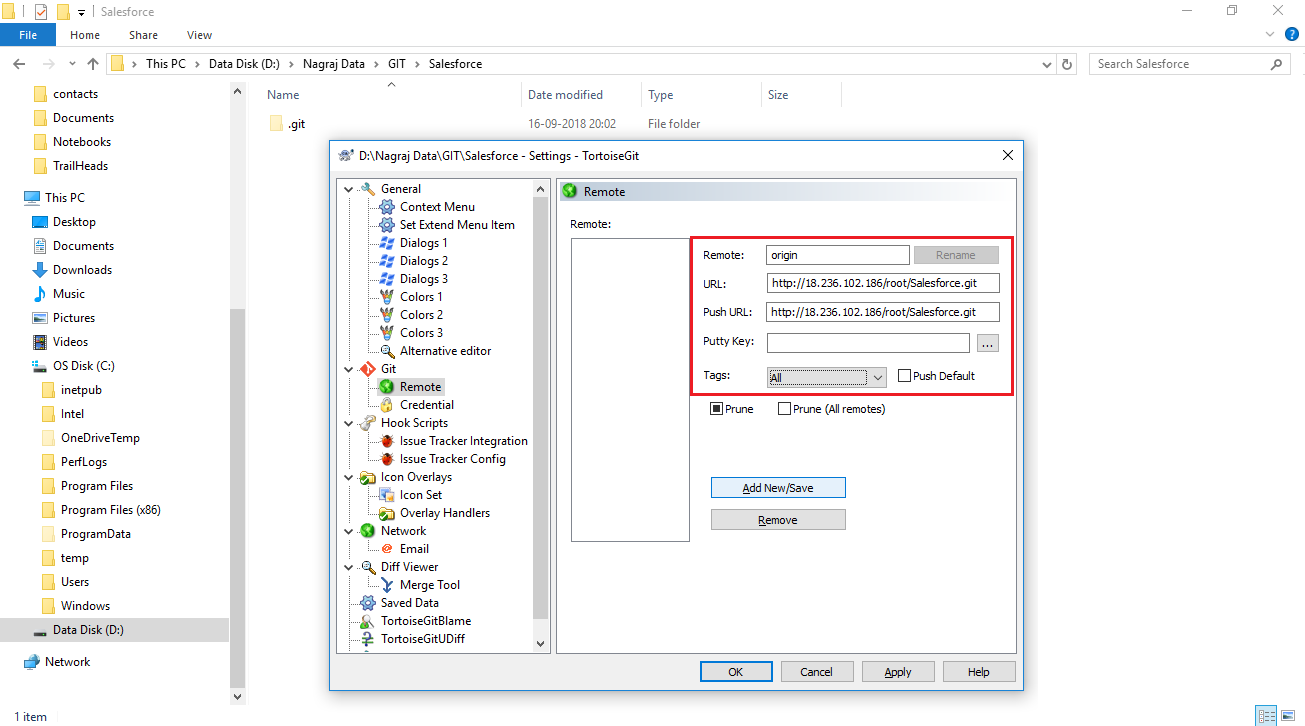Open the Home ribbon tab
The height and width of the screenshot is (726, 1305).
click(85, 35)
